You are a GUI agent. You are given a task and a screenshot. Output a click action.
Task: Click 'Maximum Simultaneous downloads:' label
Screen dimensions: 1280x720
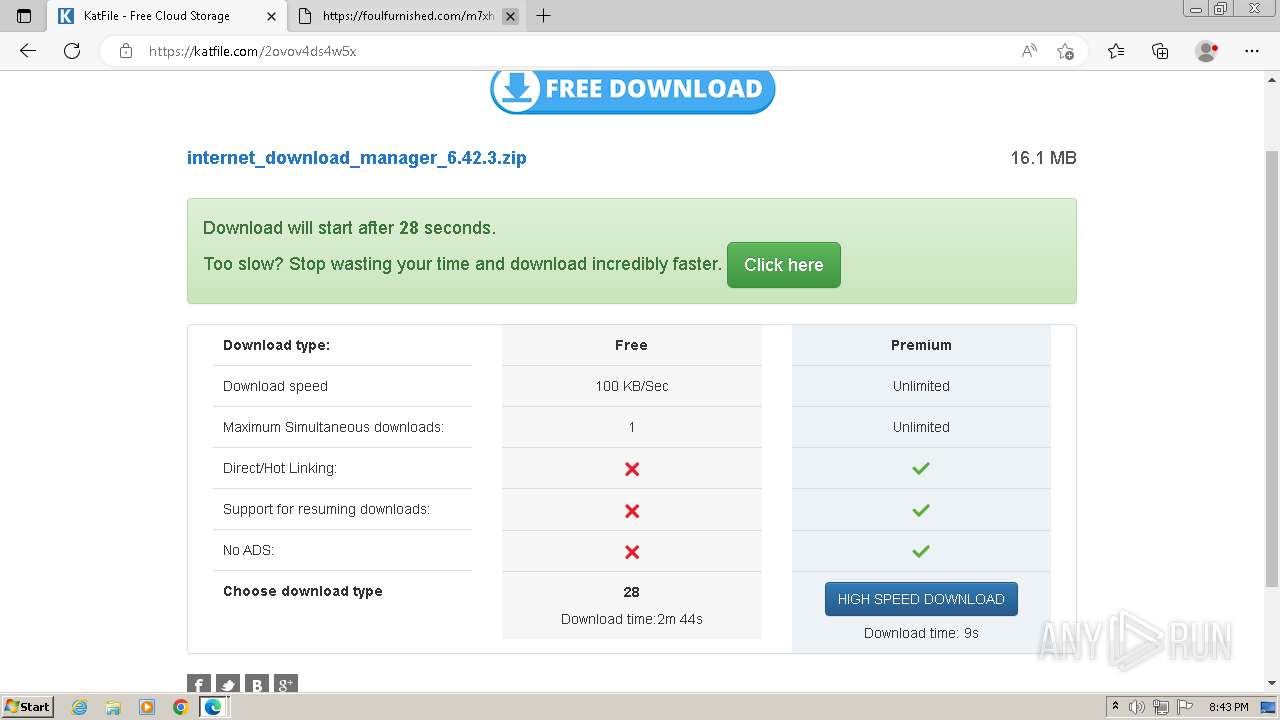pyautogui.click(x=333, y=427)
